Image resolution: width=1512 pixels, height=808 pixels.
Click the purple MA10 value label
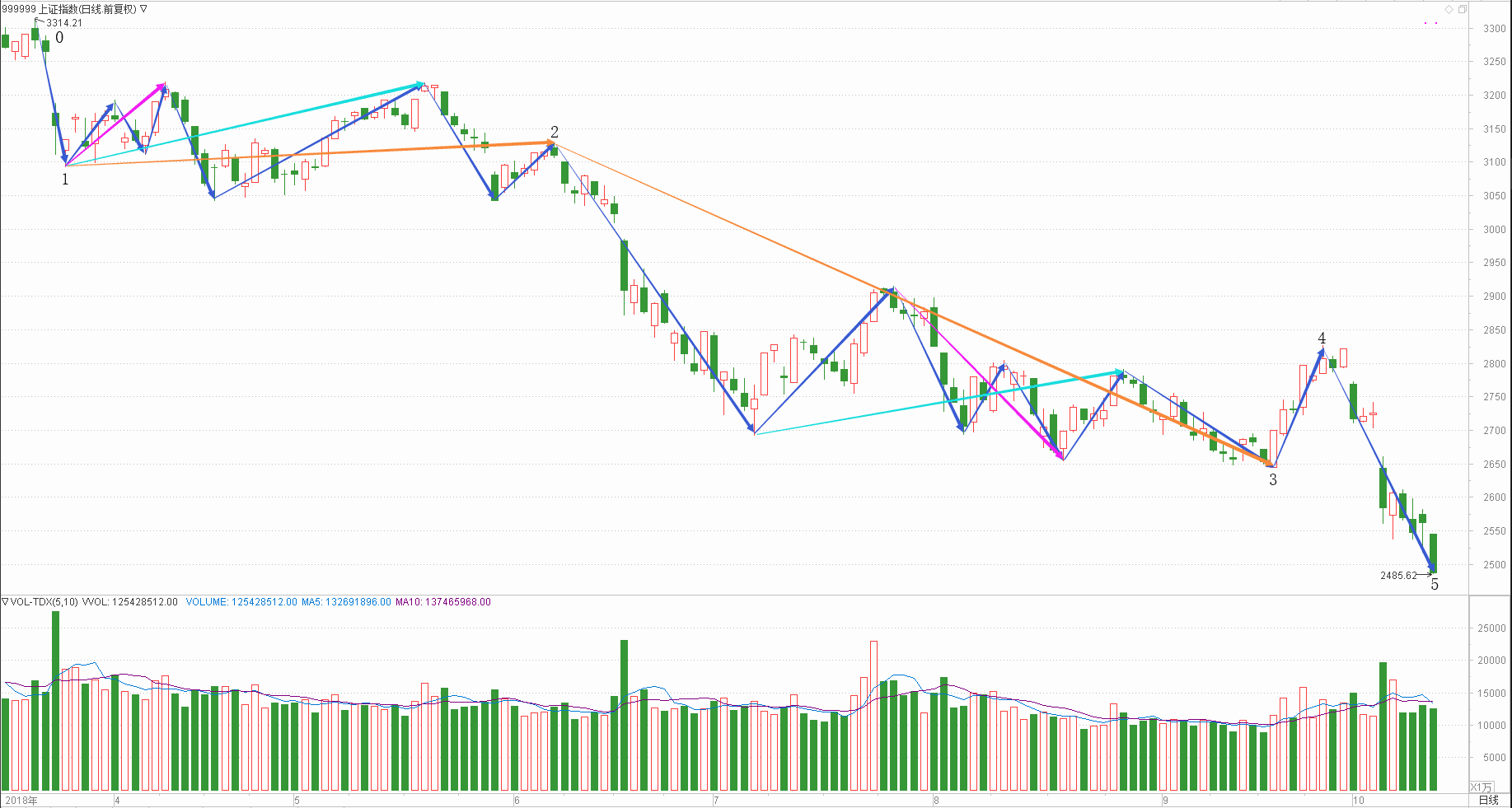point(443,602)
